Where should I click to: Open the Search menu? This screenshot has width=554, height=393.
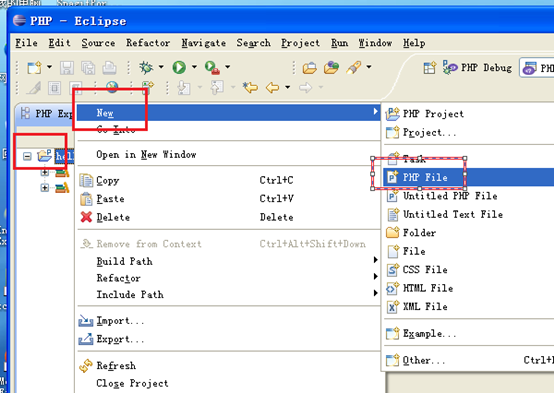click(253, 43)
